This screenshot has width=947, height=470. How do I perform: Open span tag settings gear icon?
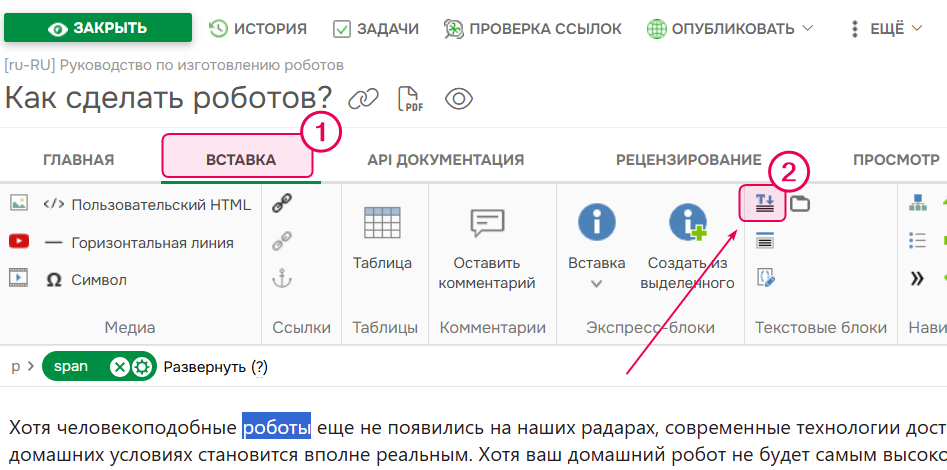coord(142,367)
